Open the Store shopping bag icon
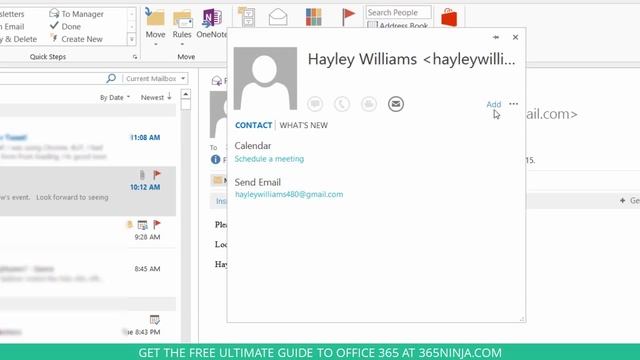The height and width of the screenshot is (360, 640). [449, 18]
